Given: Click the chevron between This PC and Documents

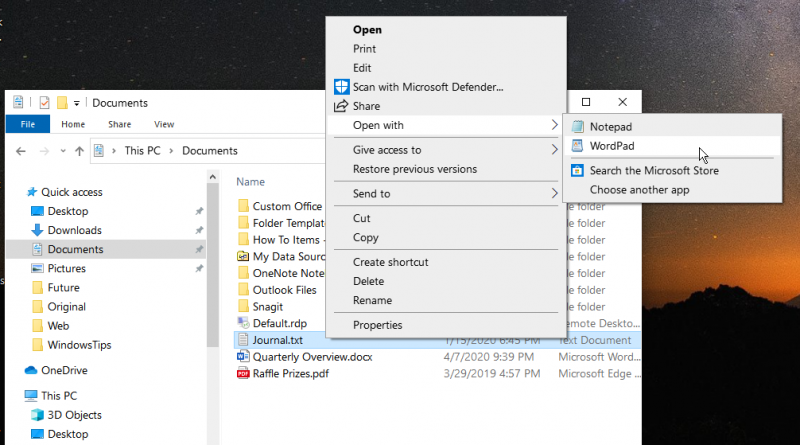Looking at the screenshot, I should coord(171,151).
